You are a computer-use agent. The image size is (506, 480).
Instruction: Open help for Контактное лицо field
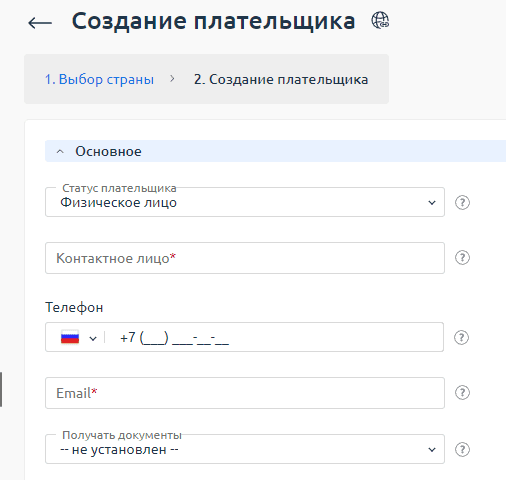pos(462,258)
